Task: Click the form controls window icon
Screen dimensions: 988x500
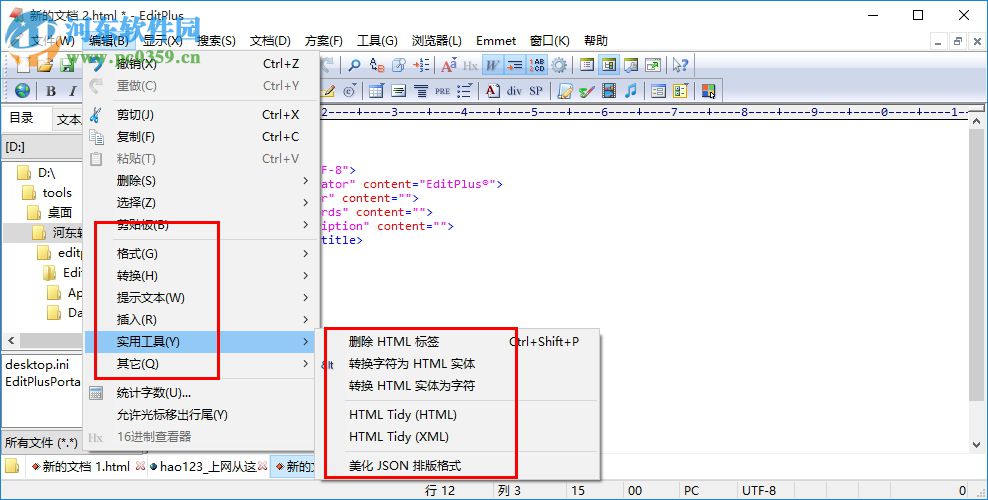Action: click(x=658, y=91)
